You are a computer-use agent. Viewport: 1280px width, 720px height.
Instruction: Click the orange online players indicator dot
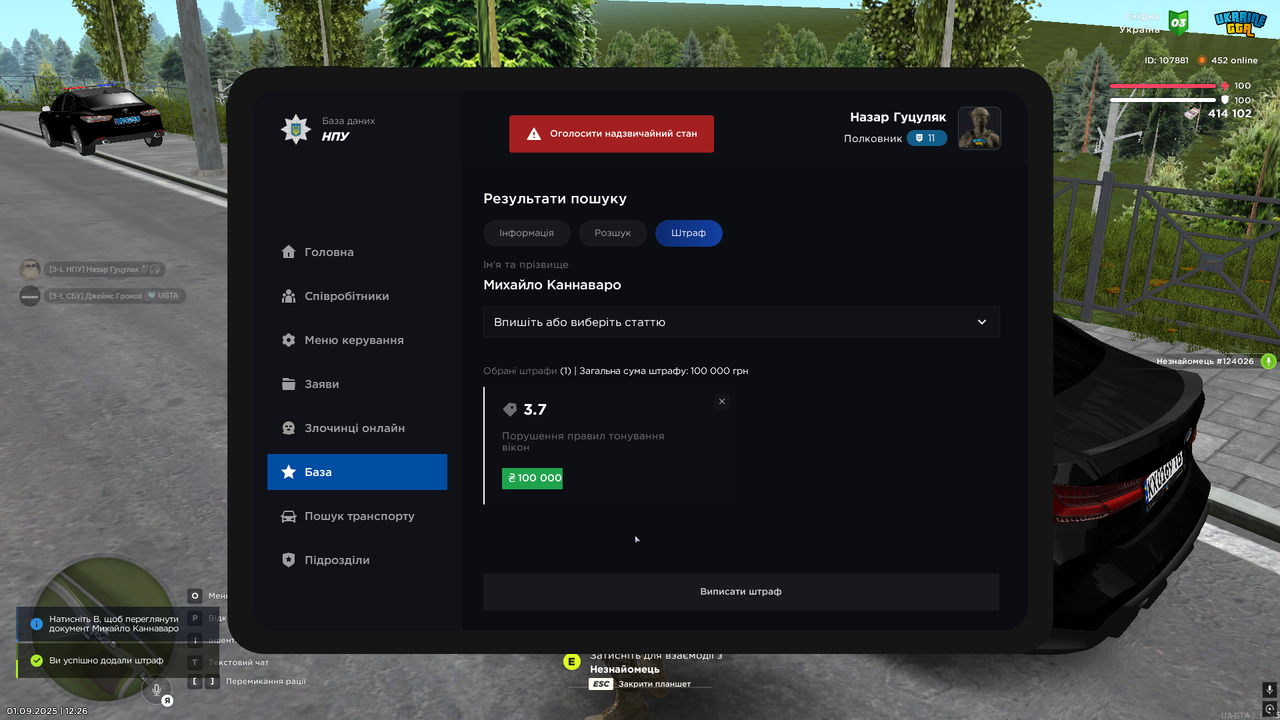point(1202,60)
